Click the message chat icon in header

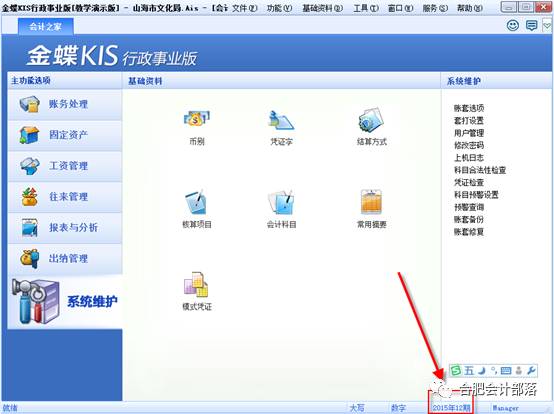point(531,25)
